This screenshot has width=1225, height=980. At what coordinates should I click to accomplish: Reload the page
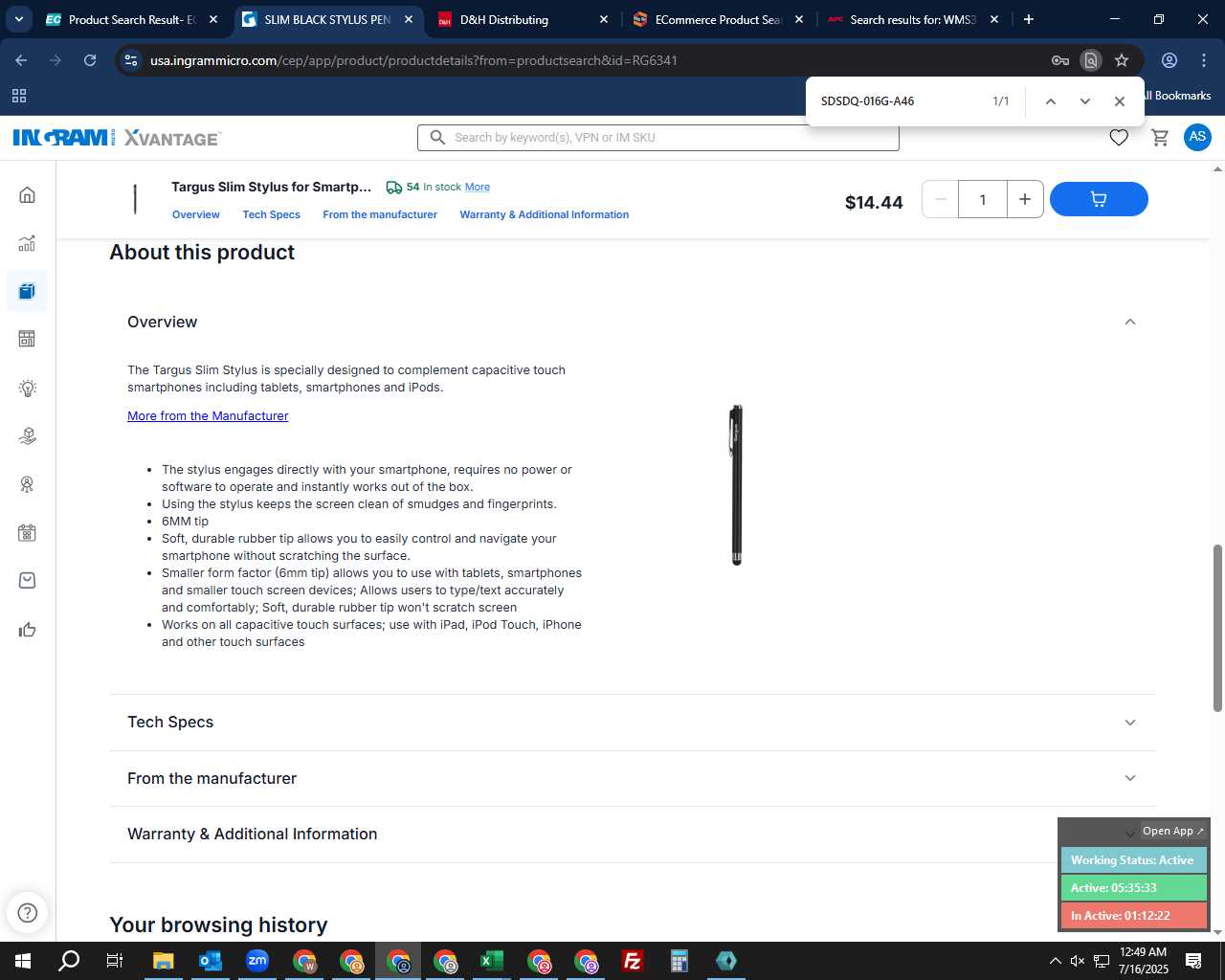click(90, 60)
